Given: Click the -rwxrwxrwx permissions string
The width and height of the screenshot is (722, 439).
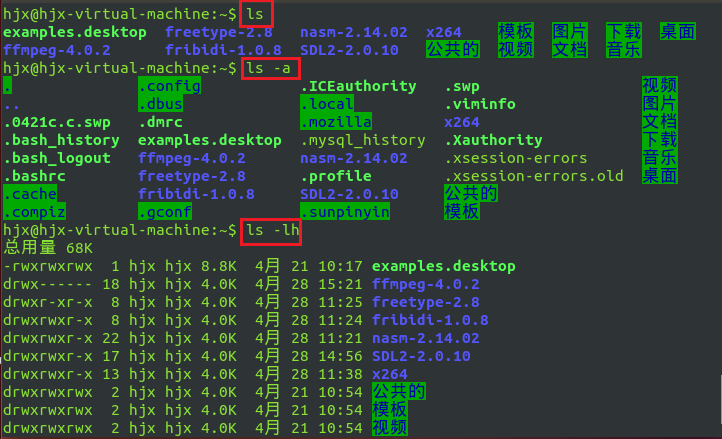Looking at the screenshot, I should click(x=48, y=266).
